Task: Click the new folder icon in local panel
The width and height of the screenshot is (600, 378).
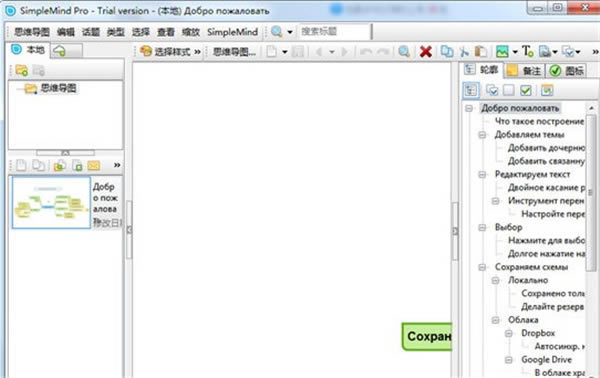Action: pos(21,70)
